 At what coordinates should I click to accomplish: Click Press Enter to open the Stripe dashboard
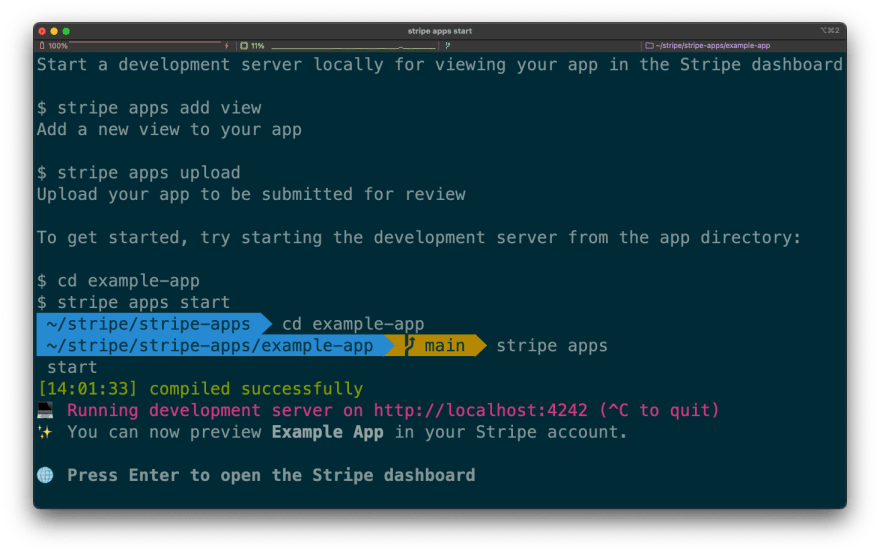click(272, 475)
